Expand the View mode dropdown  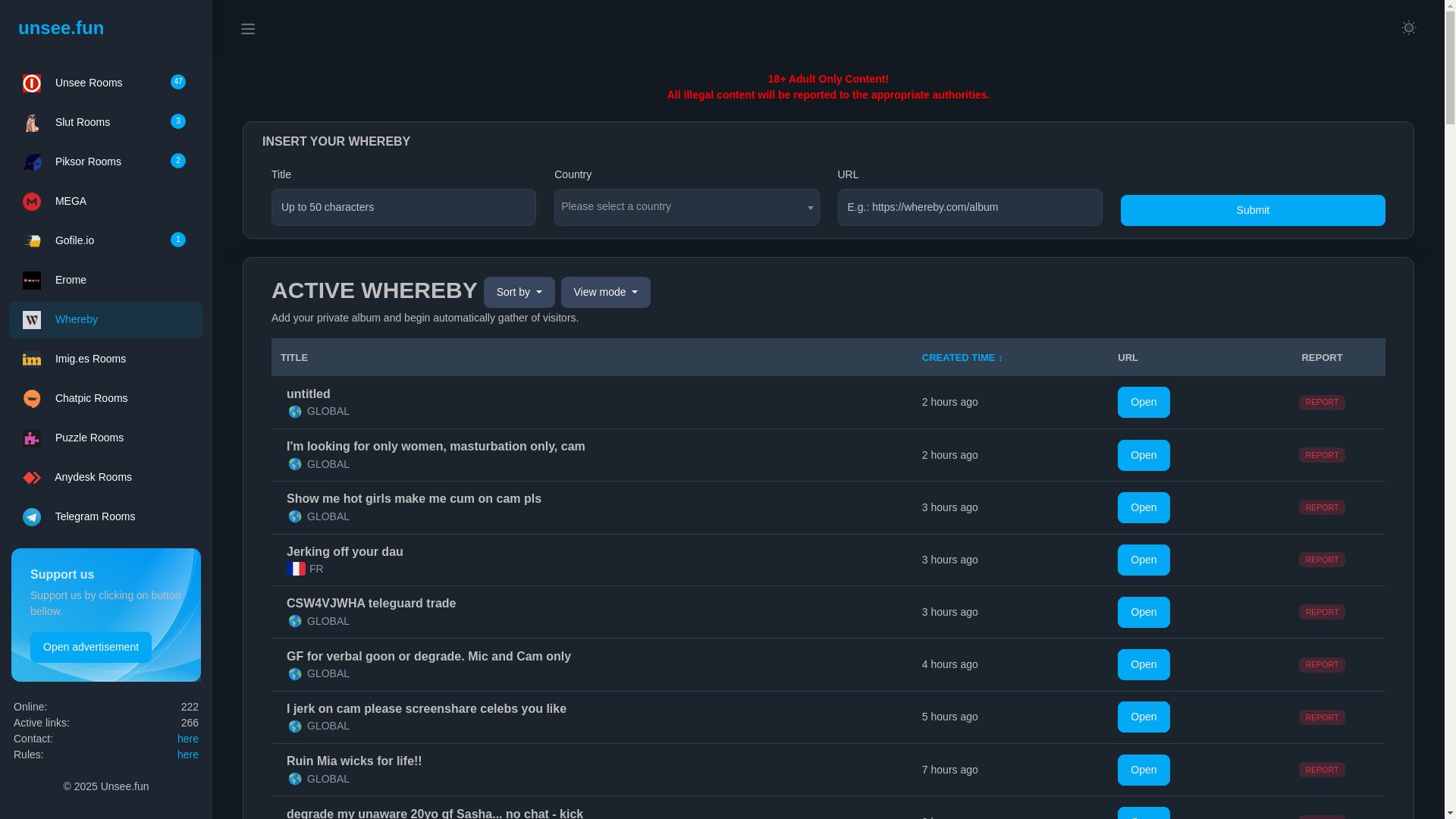tap(605, 292)
